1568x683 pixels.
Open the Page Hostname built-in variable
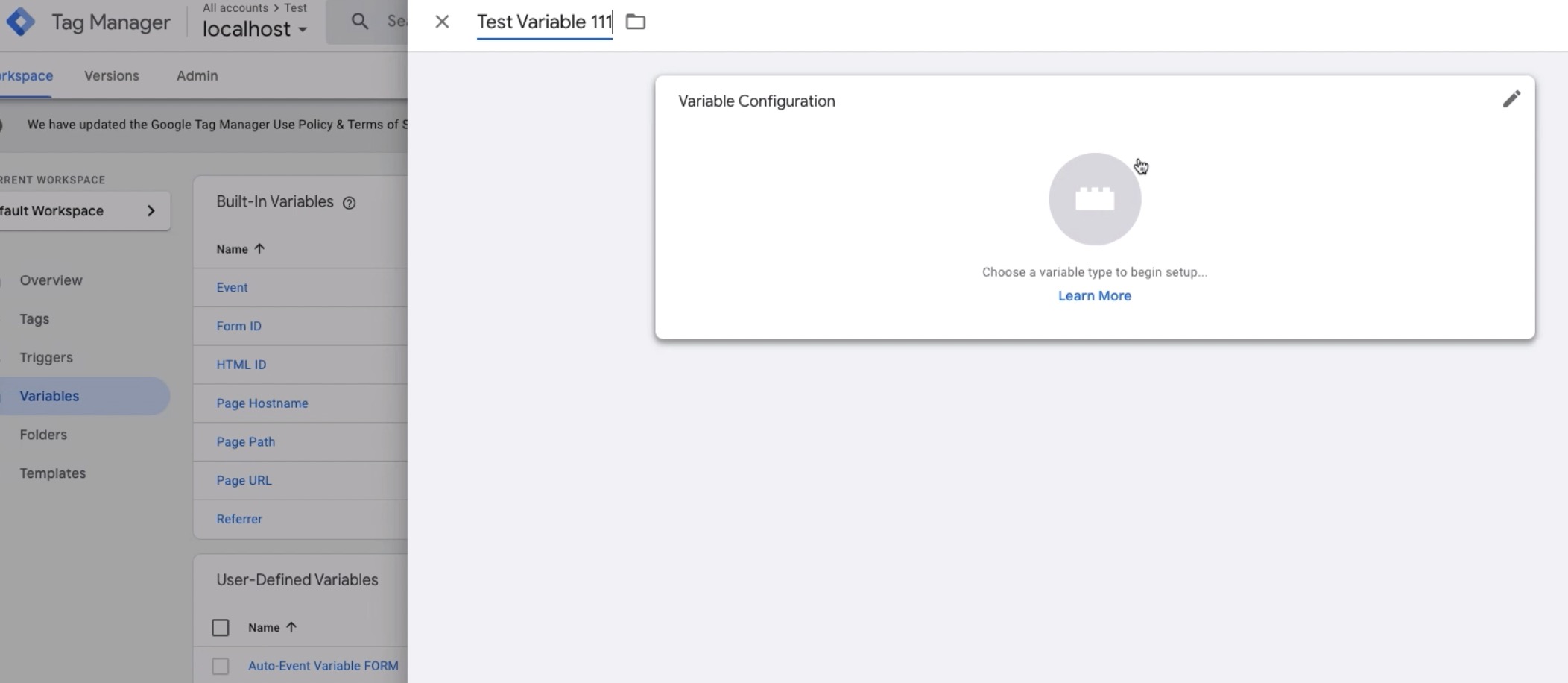pyautogui.click(x=262, y=403)
